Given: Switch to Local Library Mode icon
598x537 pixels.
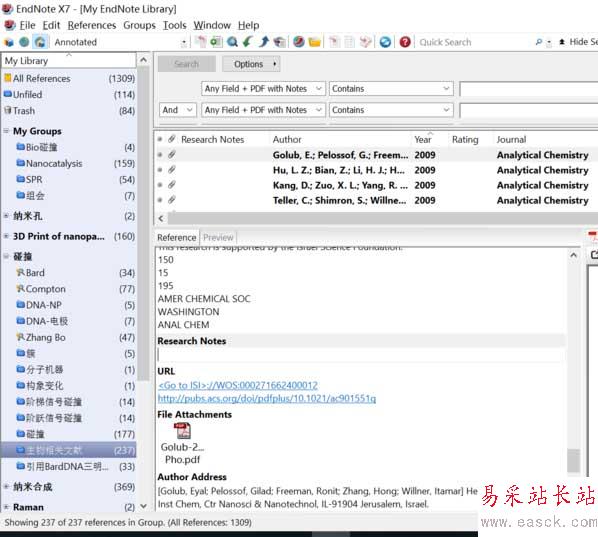Looking at the screenshot, I should (9, 42).
